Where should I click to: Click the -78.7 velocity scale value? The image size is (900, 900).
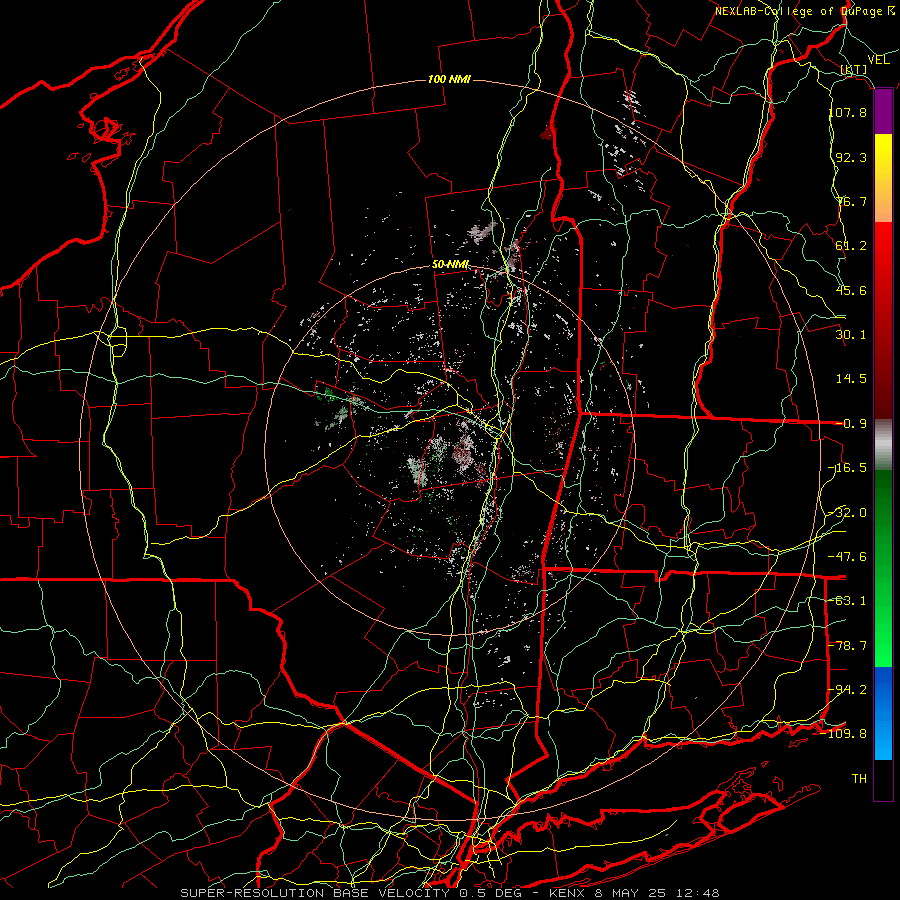point(848,646)
